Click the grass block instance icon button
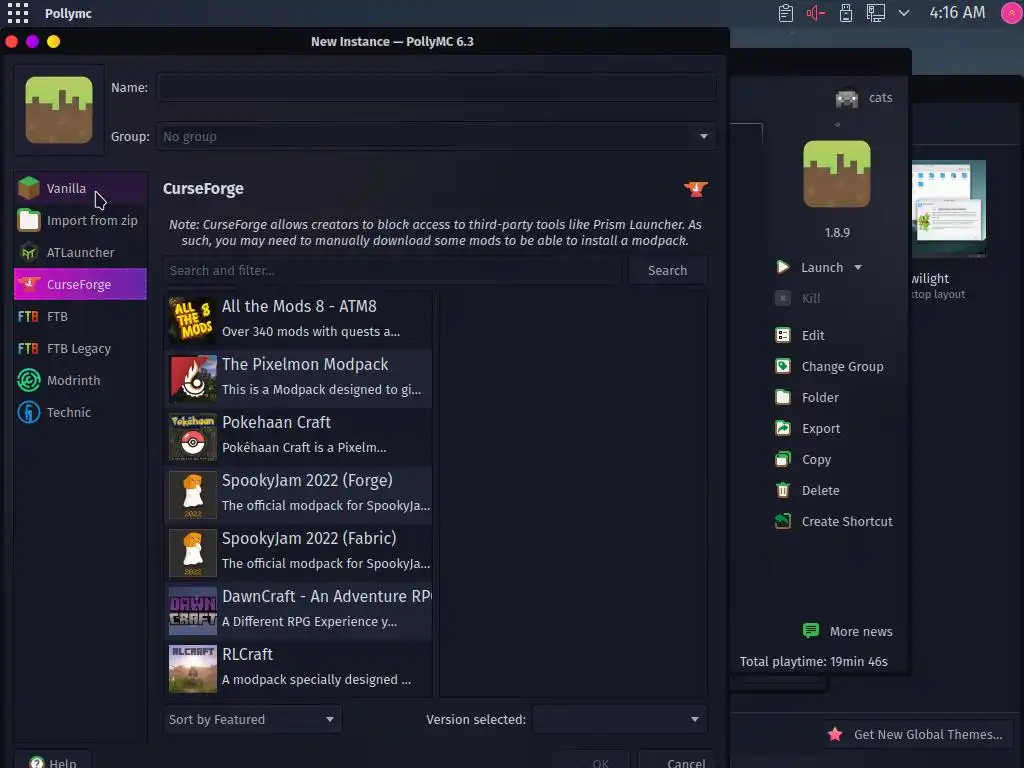This screenshot has height=768, width=1024. [x=59, y=110]
